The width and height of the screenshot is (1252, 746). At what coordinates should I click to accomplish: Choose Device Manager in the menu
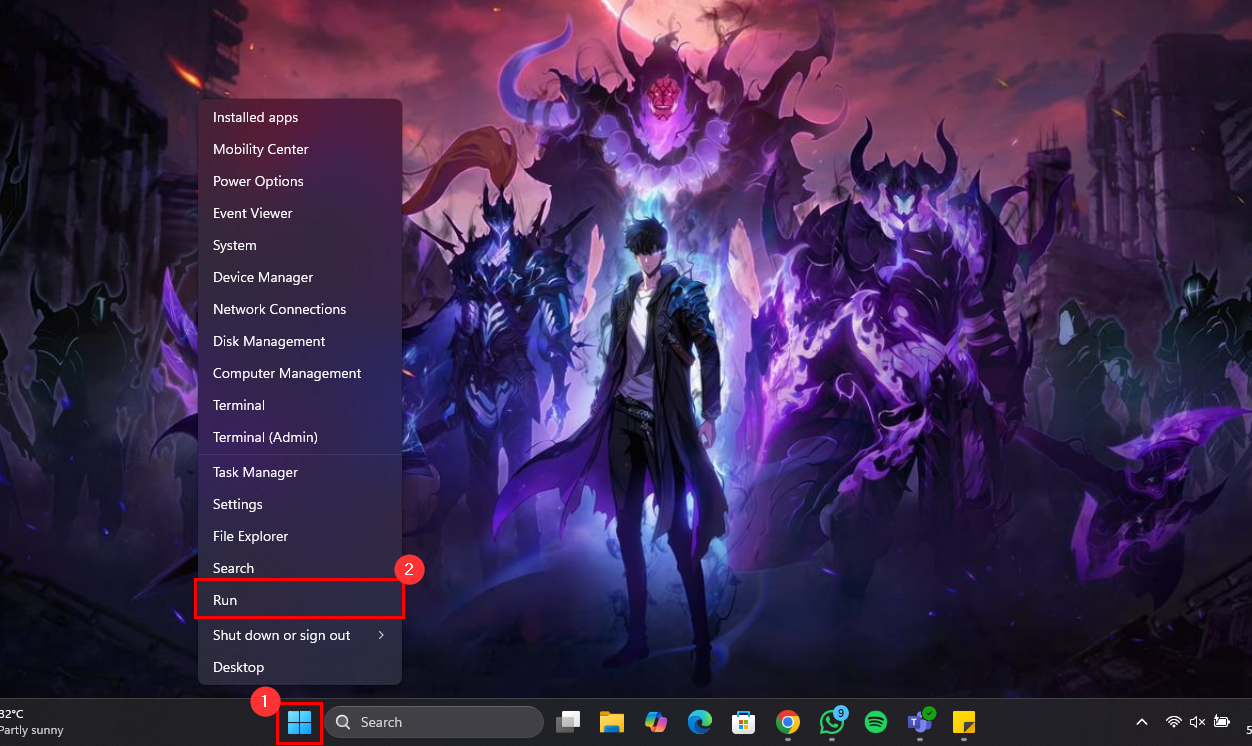point(263,277)
